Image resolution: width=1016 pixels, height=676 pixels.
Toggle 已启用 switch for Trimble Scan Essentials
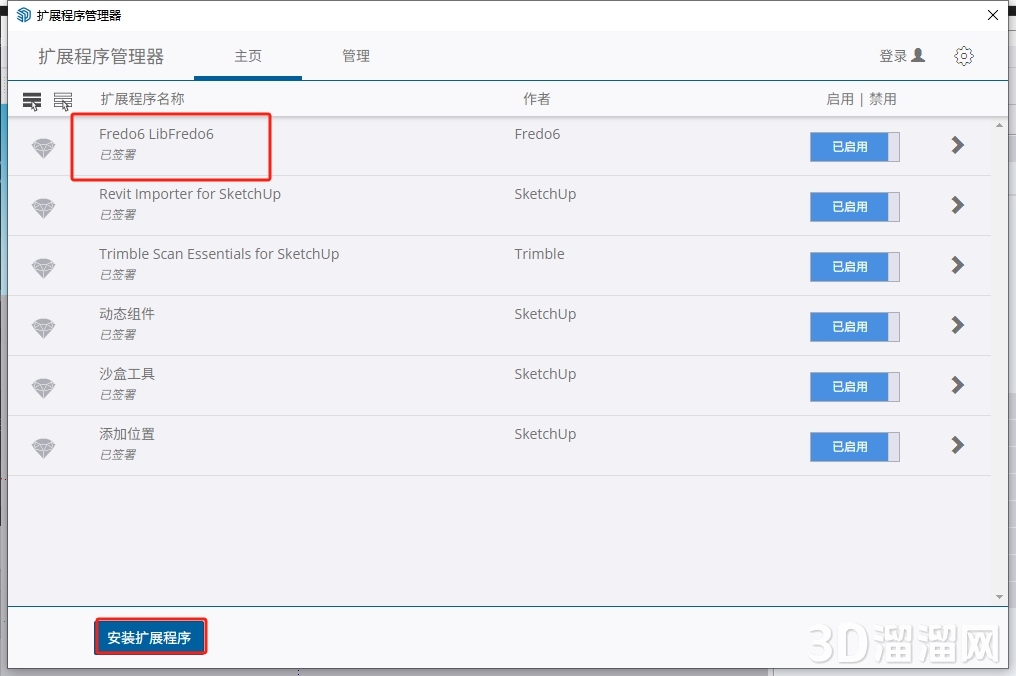pos(854,267)
